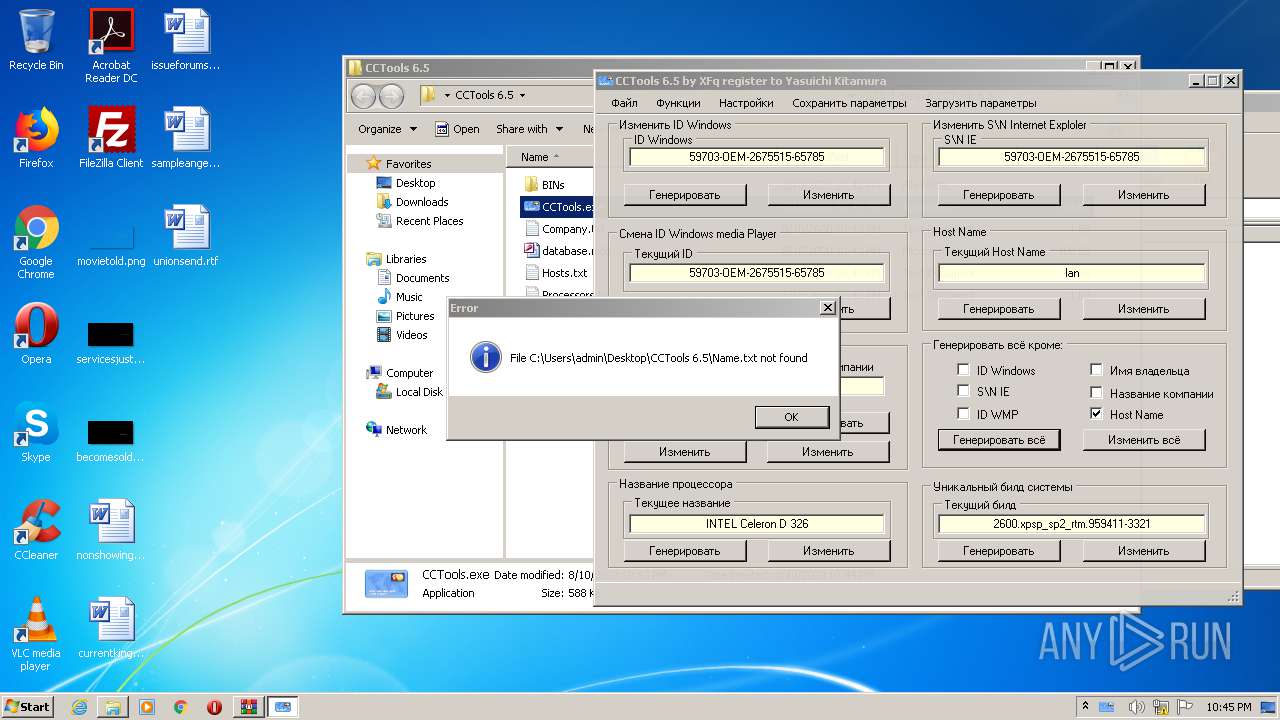Click Генерировать for Host Name
This screenshot has width=1280, height=720.
pos(998,309)
